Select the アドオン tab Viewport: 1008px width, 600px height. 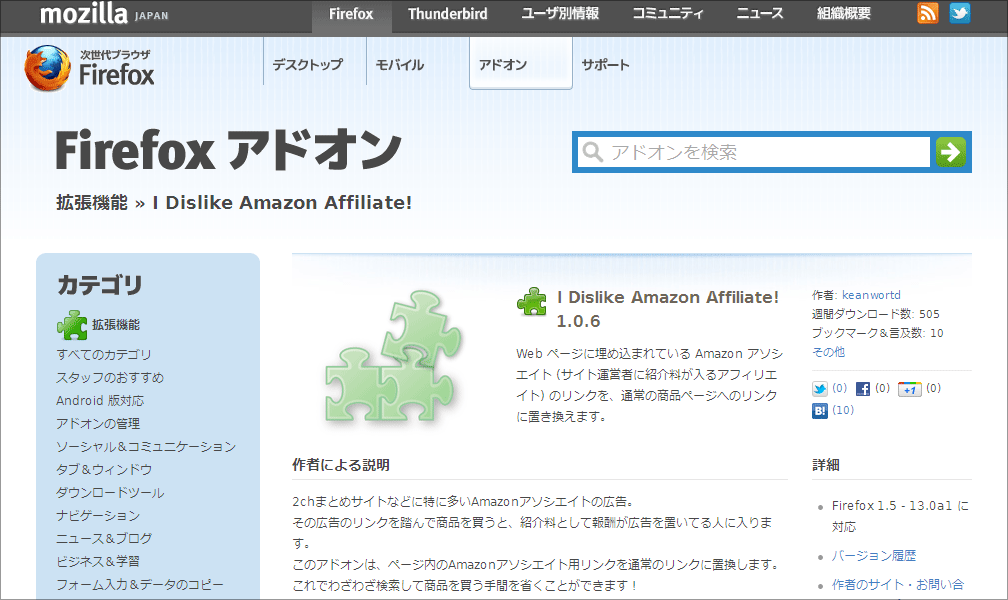pyautogui.click(x=521, y=63)
